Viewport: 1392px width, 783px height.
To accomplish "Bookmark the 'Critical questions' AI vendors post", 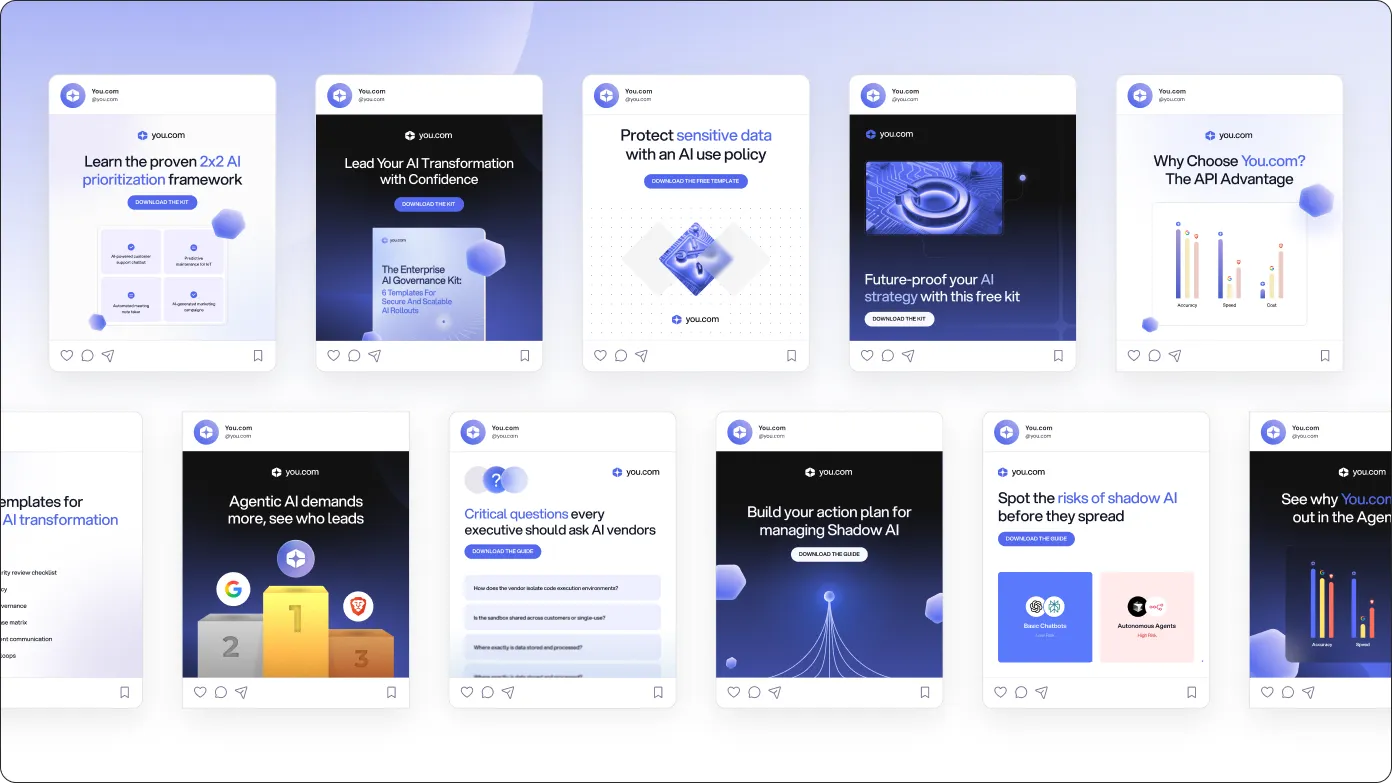I will [658, 692].
